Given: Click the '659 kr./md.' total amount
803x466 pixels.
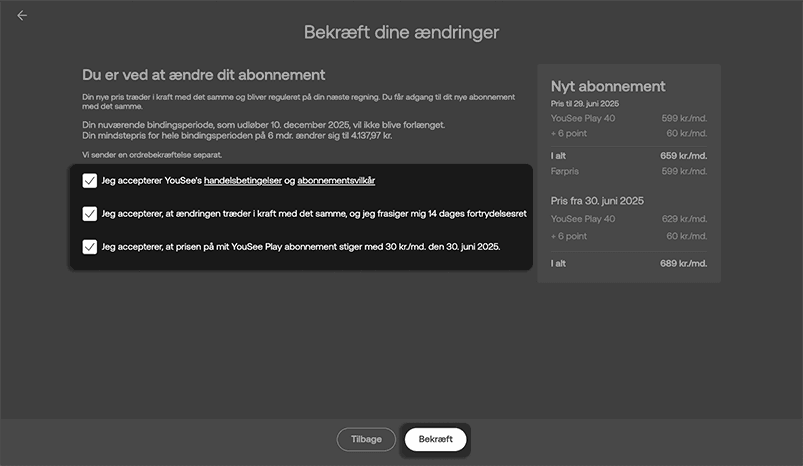Looking at the screenshot, I should tap(684, 156).
